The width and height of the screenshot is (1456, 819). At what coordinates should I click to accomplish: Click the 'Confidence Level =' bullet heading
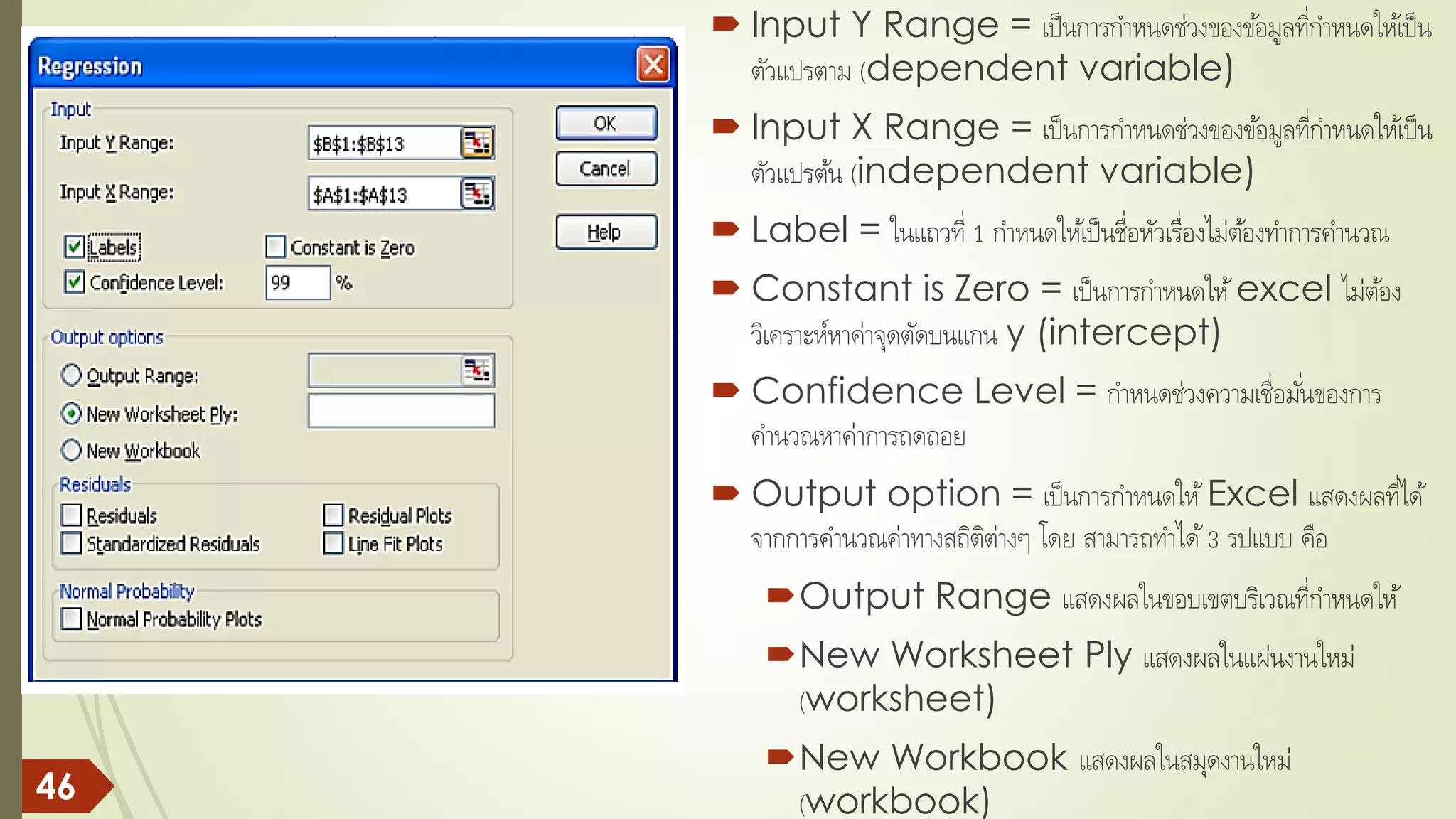coord(924,391)
